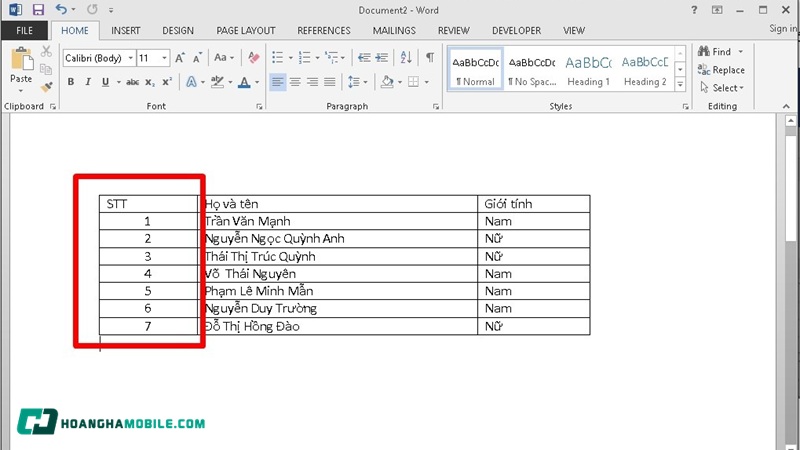Toggle Italic formatting
This screenshot has width=800, height=450.
point(88,82)
